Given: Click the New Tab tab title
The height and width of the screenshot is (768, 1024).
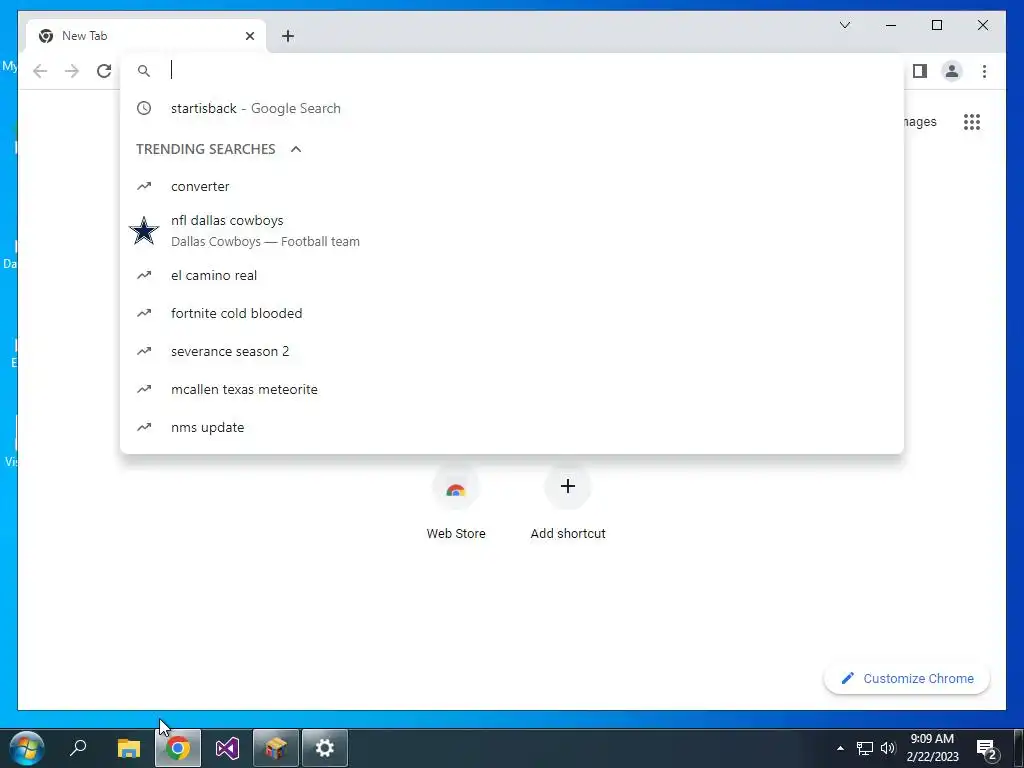Looking at the screenshot, I should [x=84, y=36].
